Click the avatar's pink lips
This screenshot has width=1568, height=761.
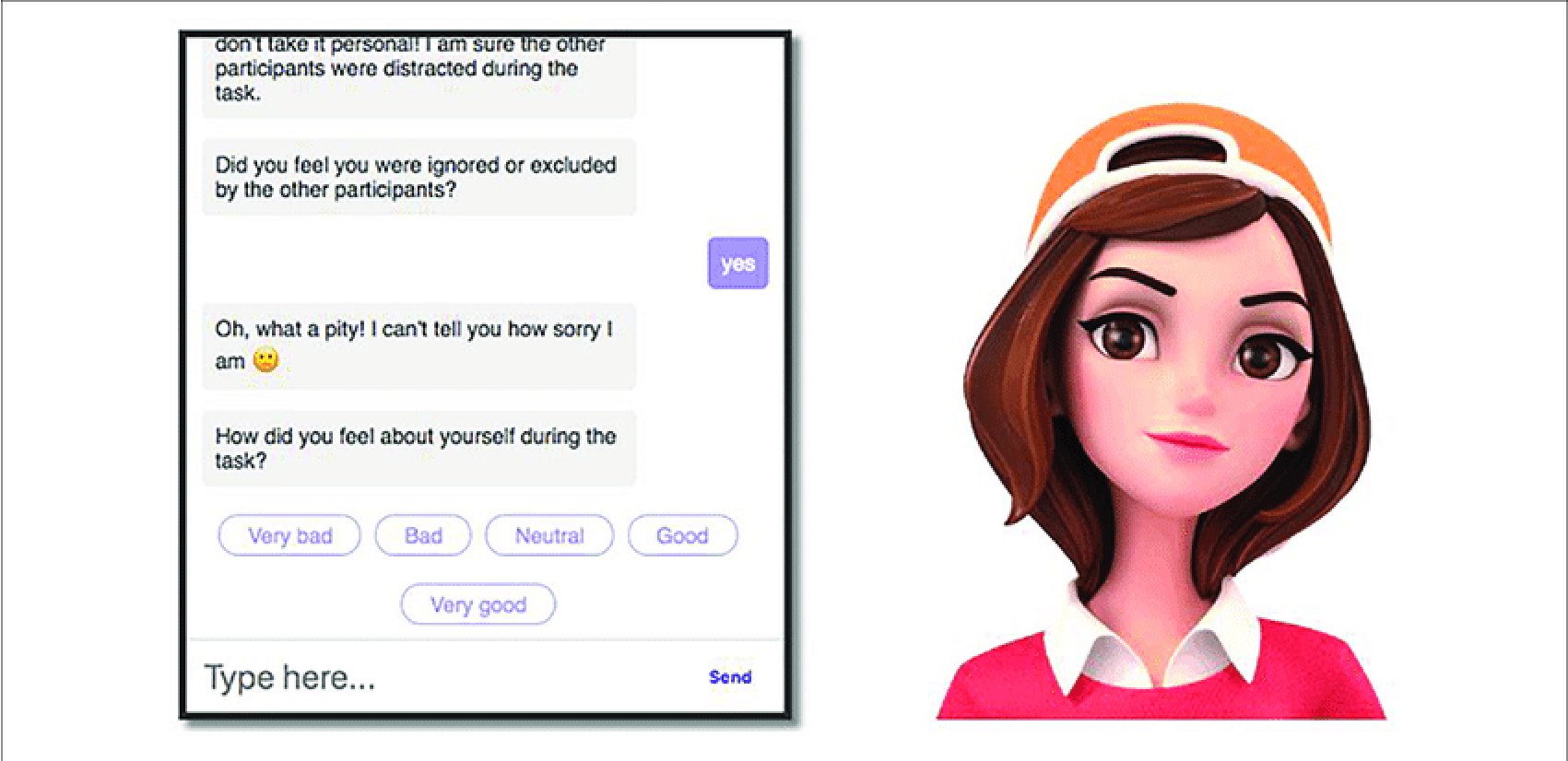1187,442
